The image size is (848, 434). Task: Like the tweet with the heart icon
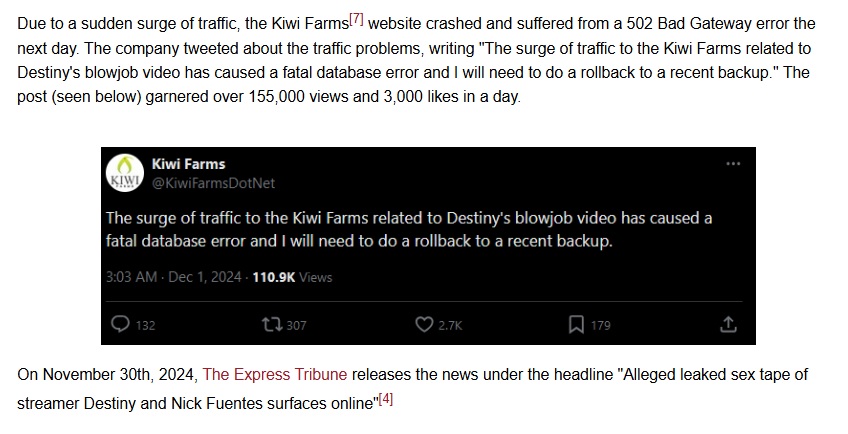click(x=424, y=324)
